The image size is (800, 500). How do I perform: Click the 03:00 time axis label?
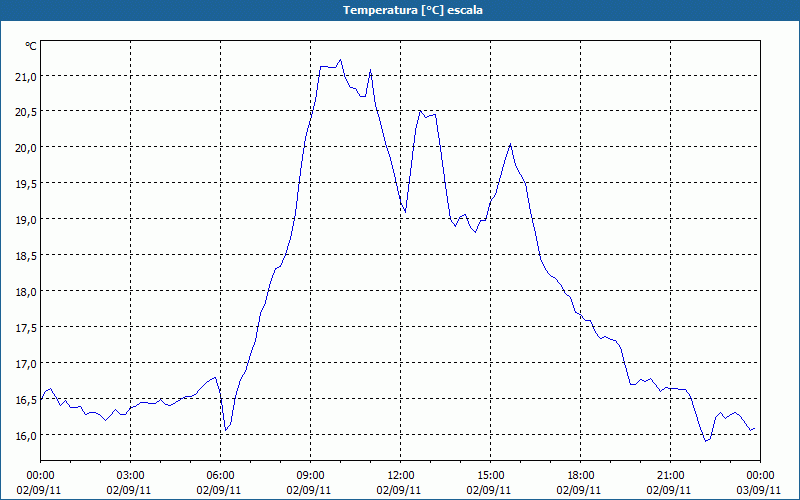131,476
